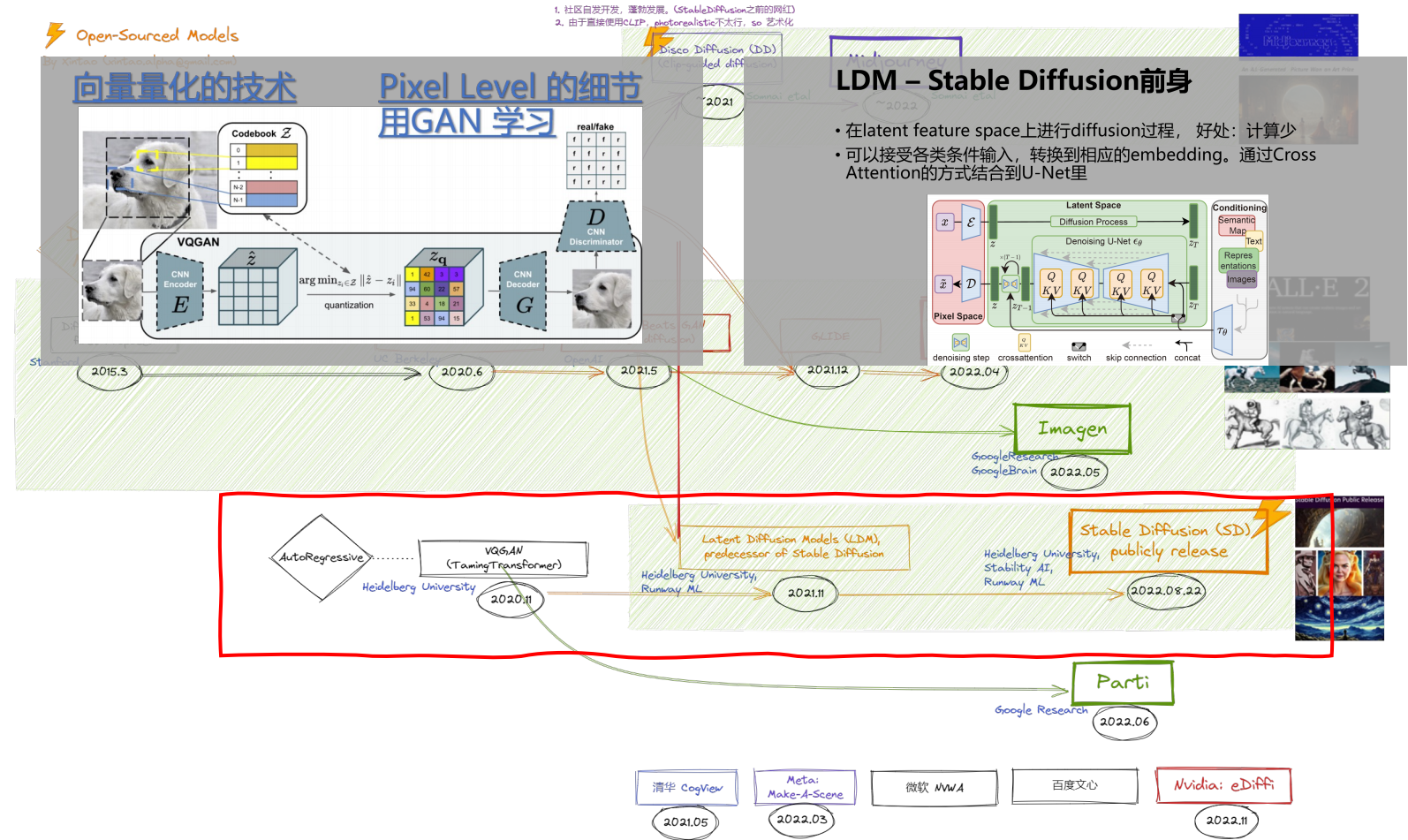Image resolution: width=1408 pixels, height=840 pixels.
Task: Click the Semantic Map conditioning block
Action: 1237,225
